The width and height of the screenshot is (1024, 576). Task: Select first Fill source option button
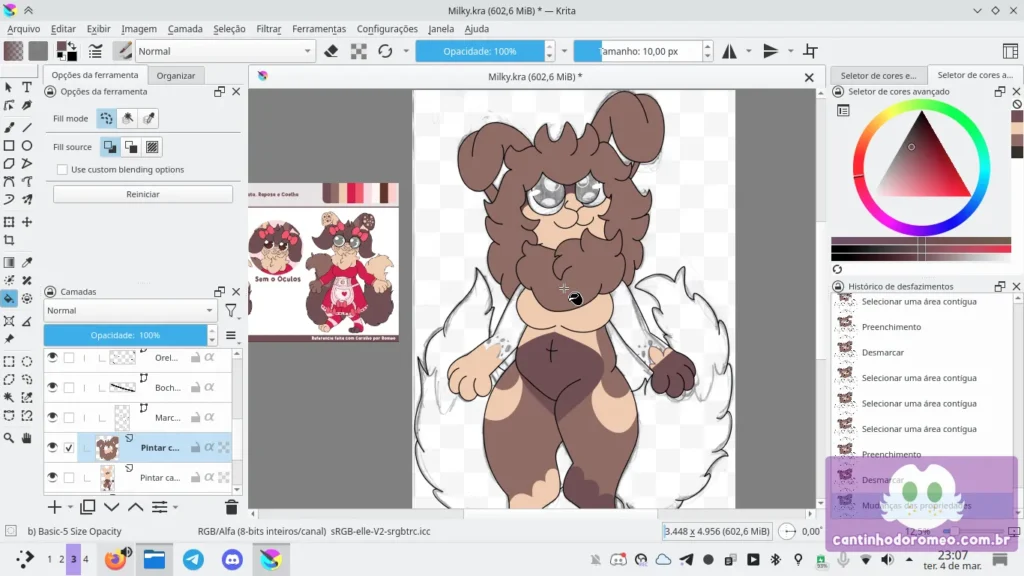[110, 147]
